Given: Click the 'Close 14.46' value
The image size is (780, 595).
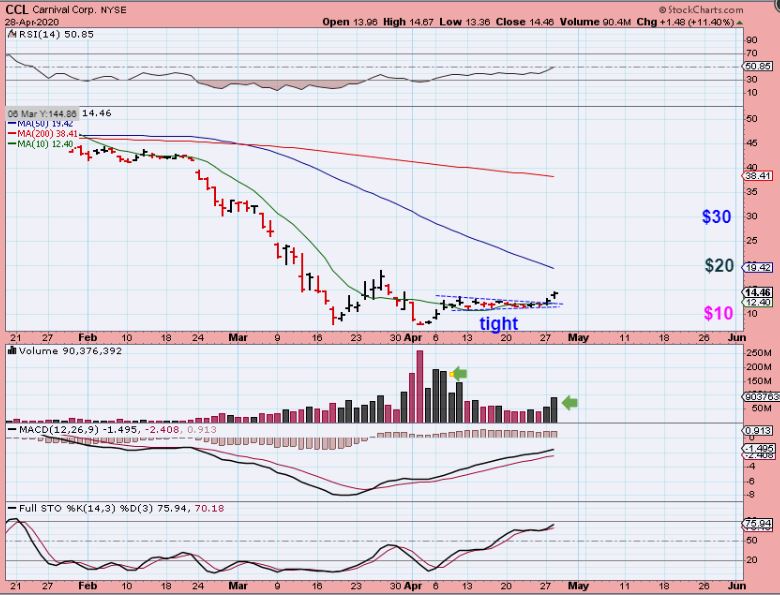Looking at the screenshot, I should 525,22.
